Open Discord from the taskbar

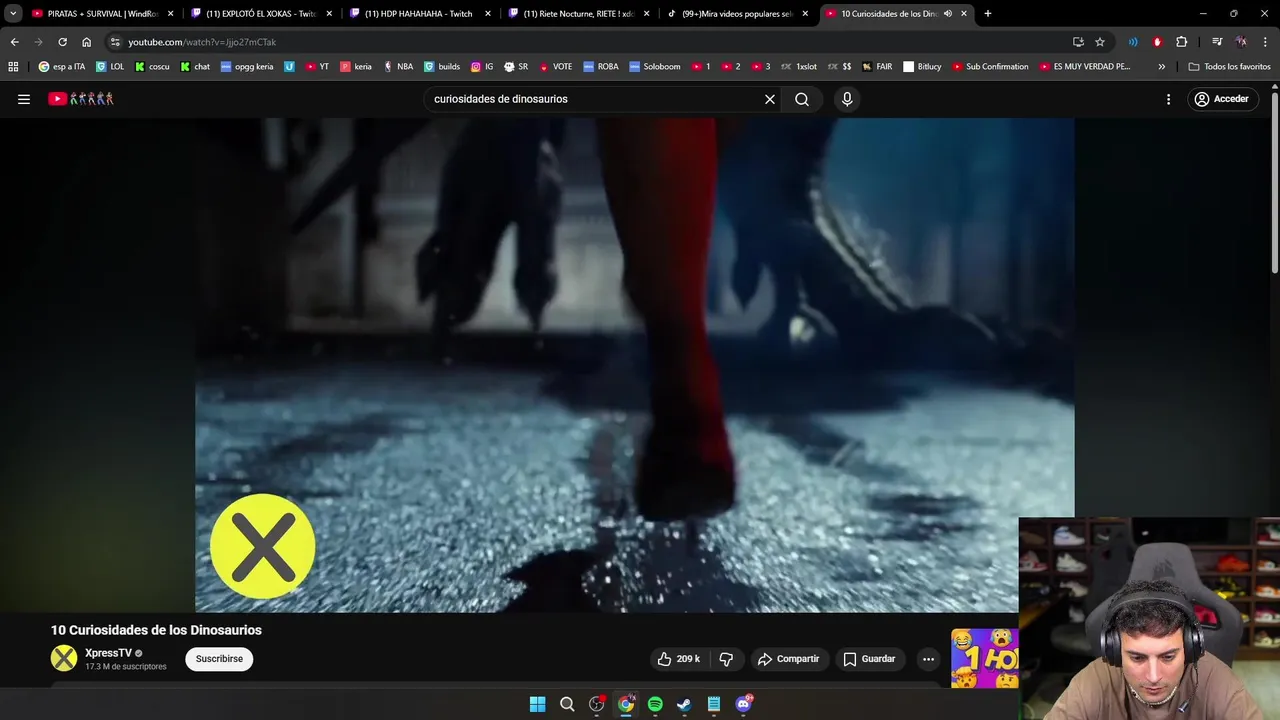tap(743, 704)
